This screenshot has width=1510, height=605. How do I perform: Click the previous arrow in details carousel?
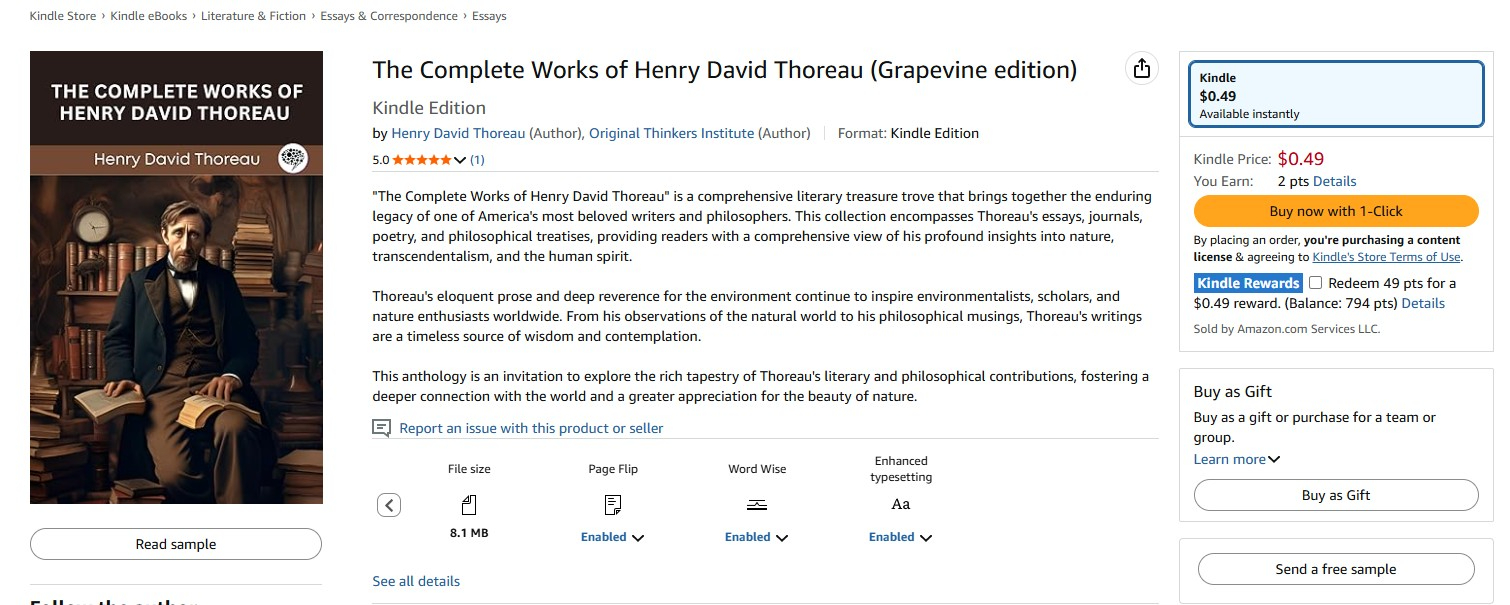point(389,505)
